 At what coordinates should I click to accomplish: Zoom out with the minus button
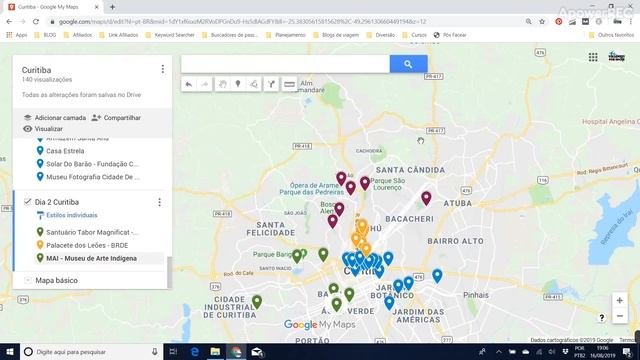(620, 316)
